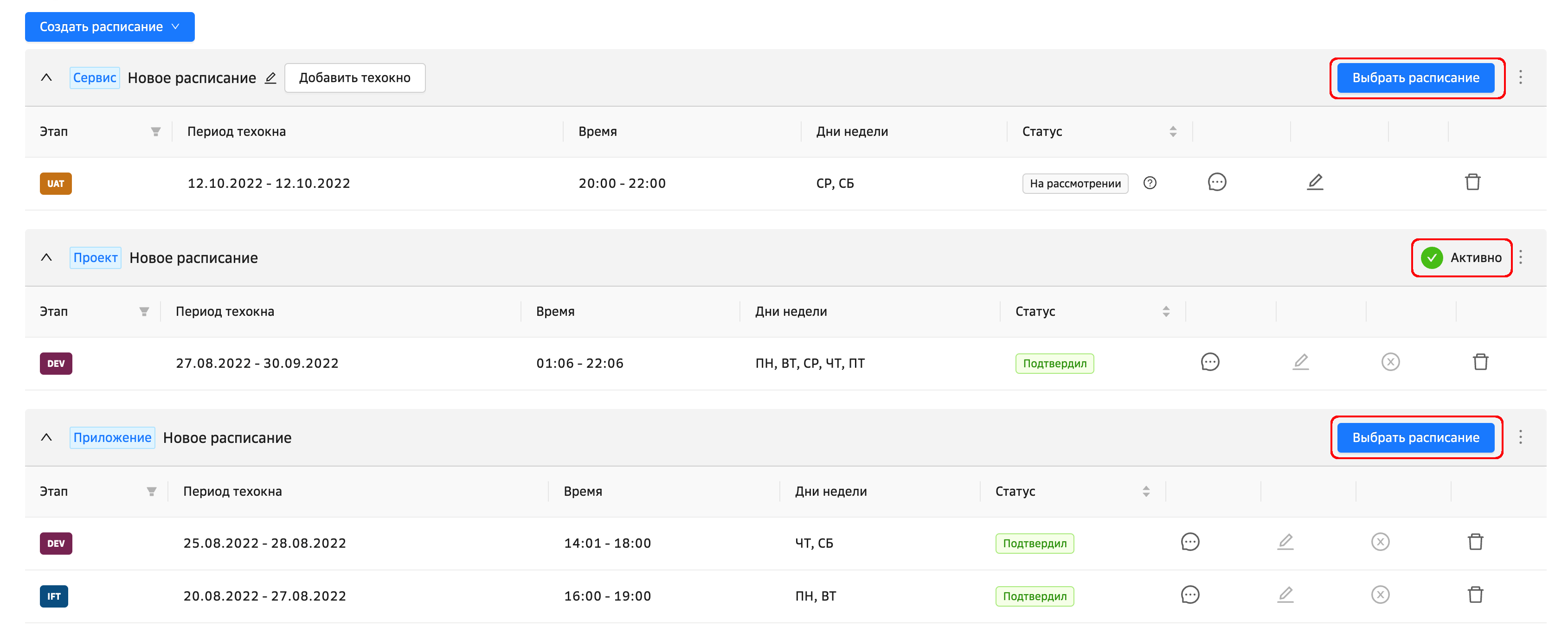
Task: Cancel the IFT row with X icon
Action: [1379, 595]
